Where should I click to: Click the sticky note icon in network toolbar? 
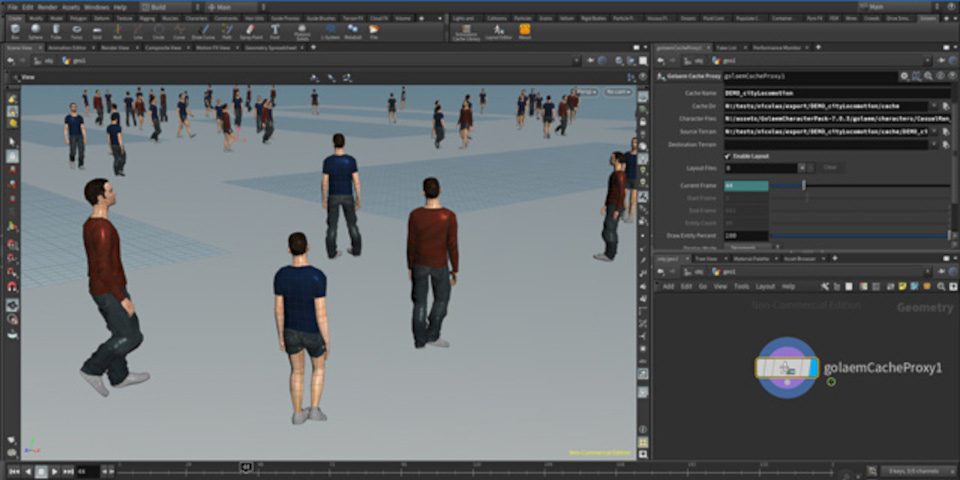pos(902,287)
